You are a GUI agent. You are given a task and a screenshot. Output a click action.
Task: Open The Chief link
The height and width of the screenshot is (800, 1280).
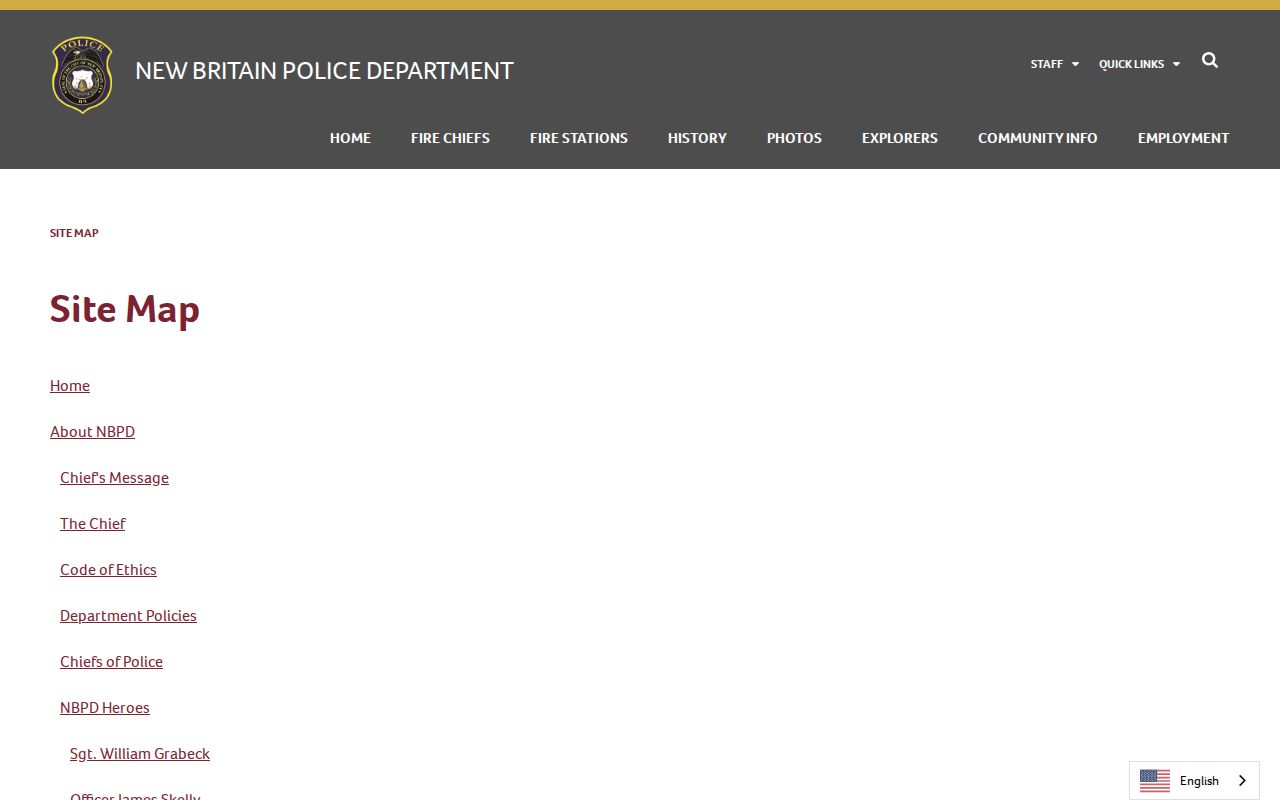(93, 524)
